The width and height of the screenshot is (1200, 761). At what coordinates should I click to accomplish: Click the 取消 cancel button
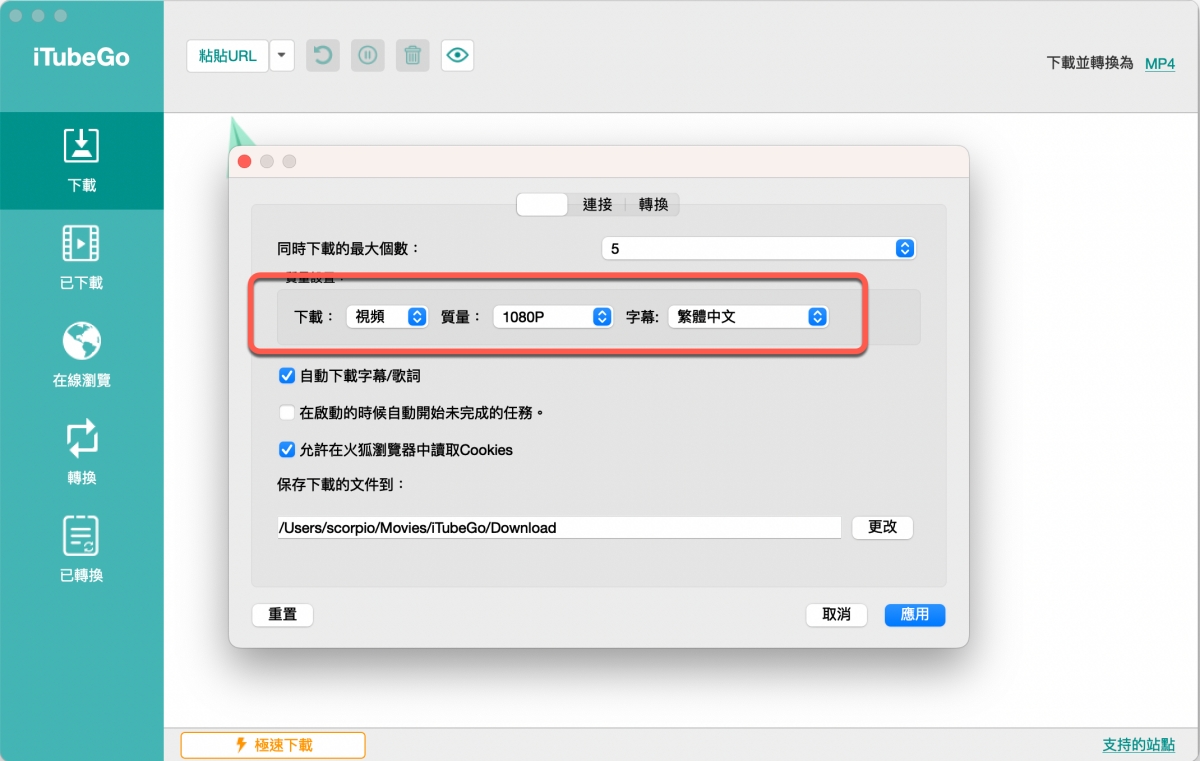pyautogui.click(x=836, y=614)
